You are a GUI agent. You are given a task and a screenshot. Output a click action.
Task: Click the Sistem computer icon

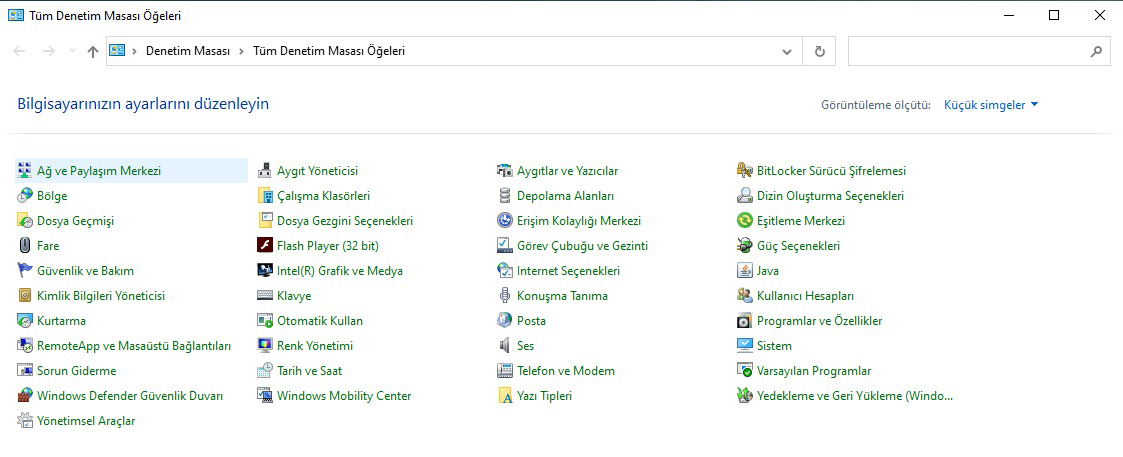[745, 345]
